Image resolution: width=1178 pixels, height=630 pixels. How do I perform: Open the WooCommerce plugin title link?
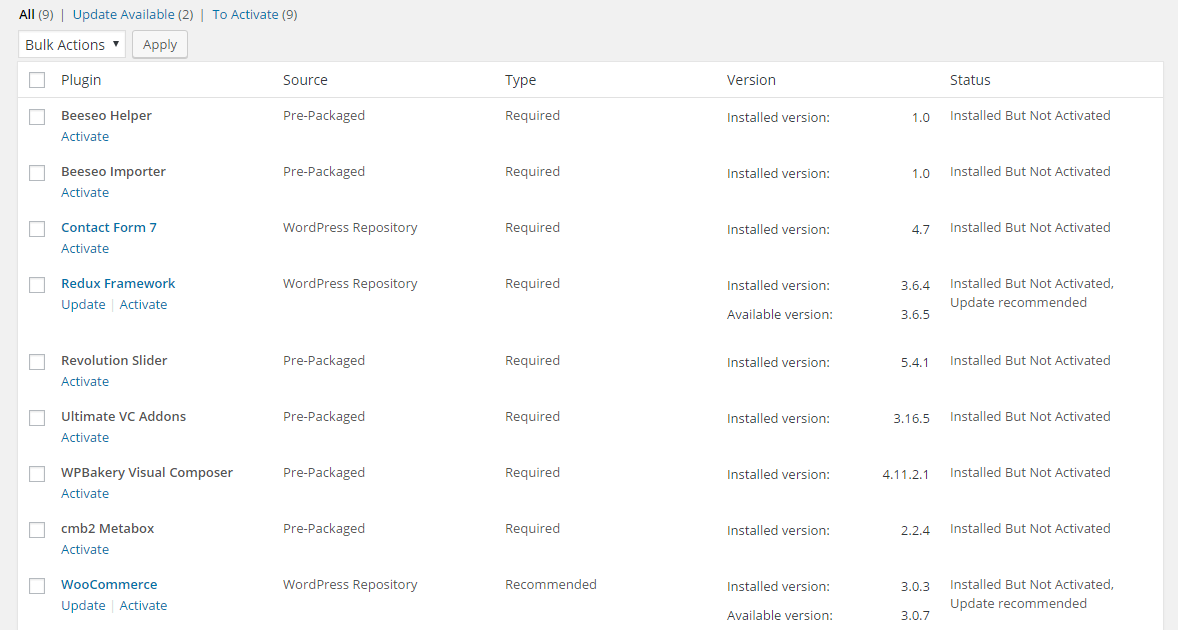[x=109, y=585]
